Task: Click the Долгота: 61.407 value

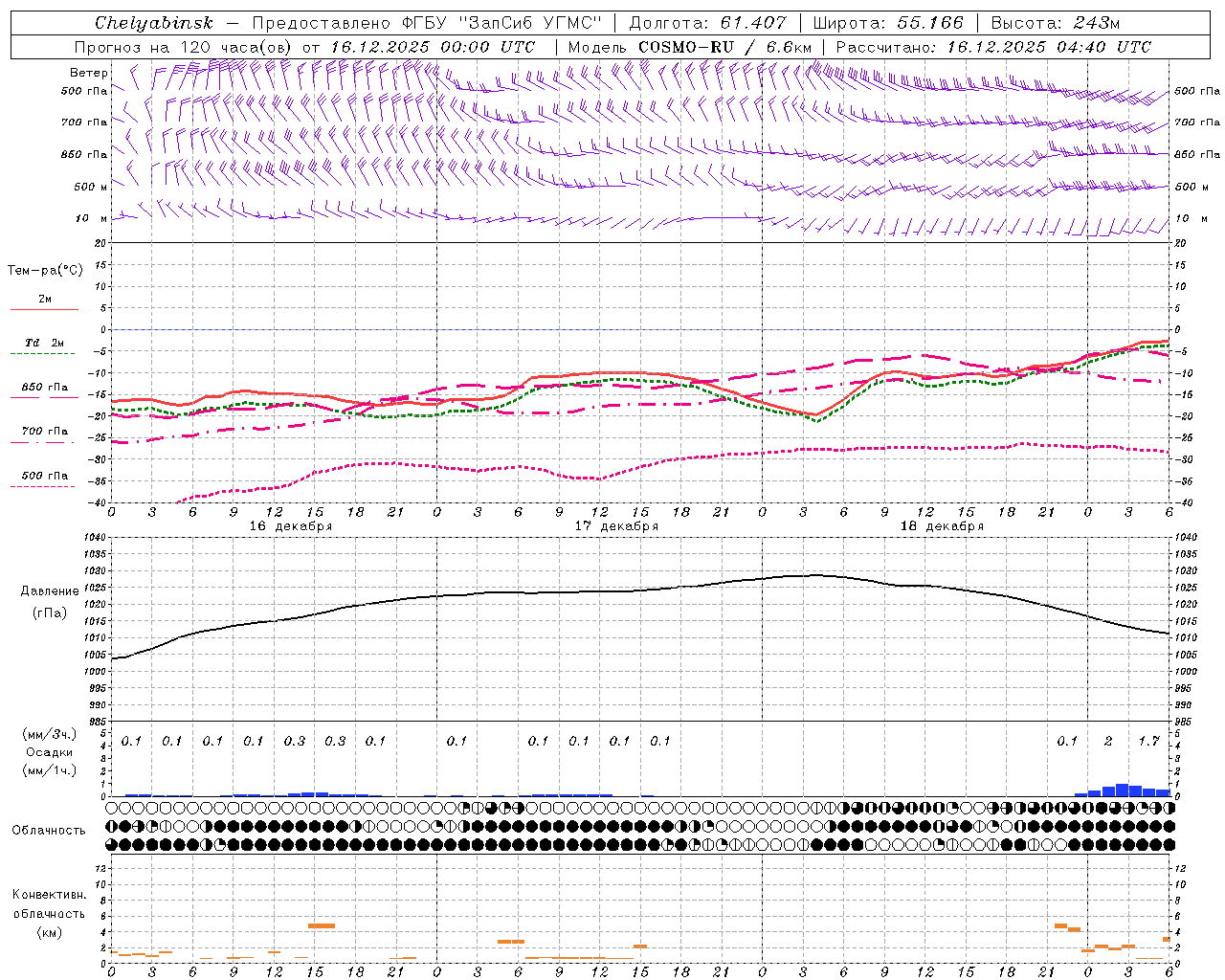Action: pyautogui.click(x=707, y=22)
